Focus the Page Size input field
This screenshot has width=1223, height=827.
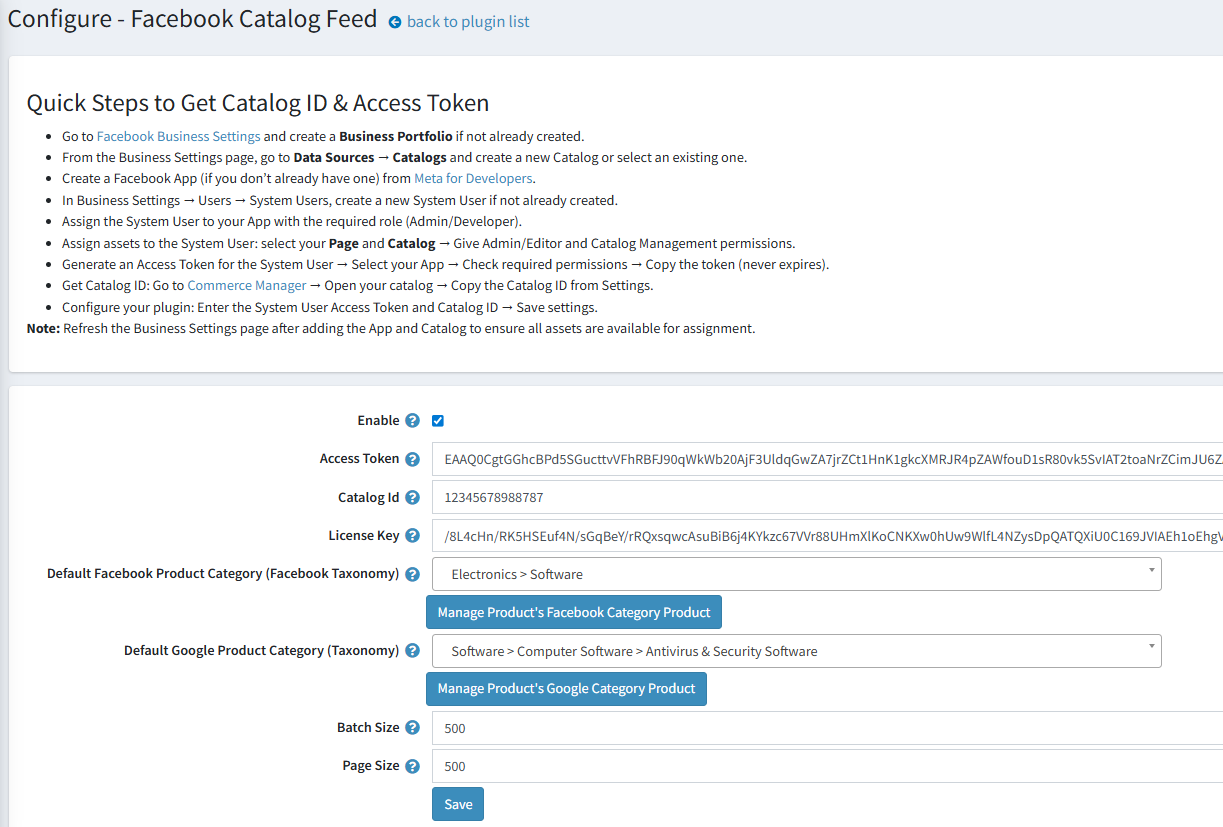(x=827, y=766)
